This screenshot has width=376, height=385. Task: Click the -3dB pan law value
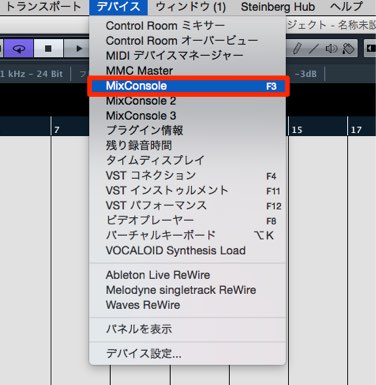[306, 74]
